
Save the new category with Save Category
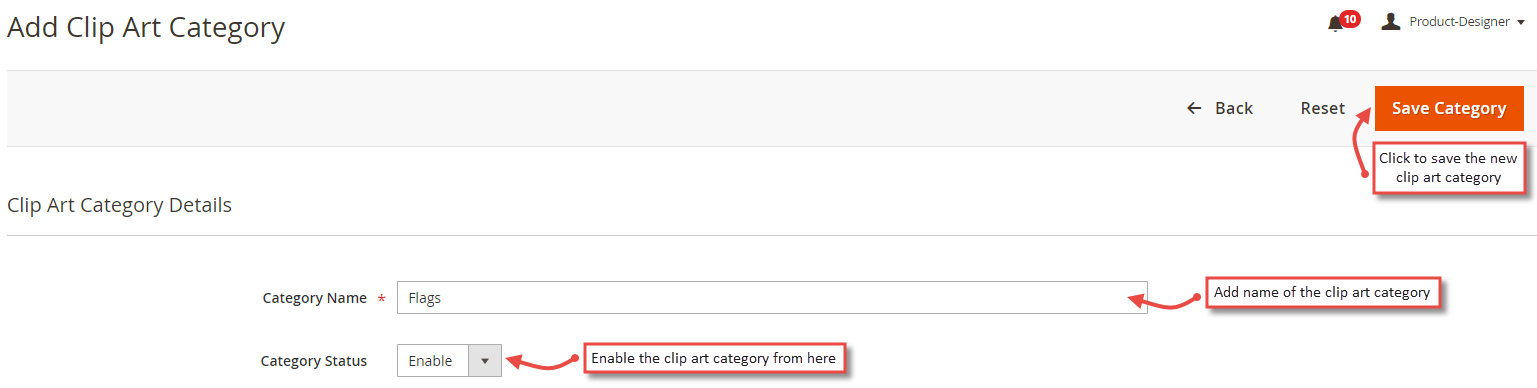point(1449,108)
